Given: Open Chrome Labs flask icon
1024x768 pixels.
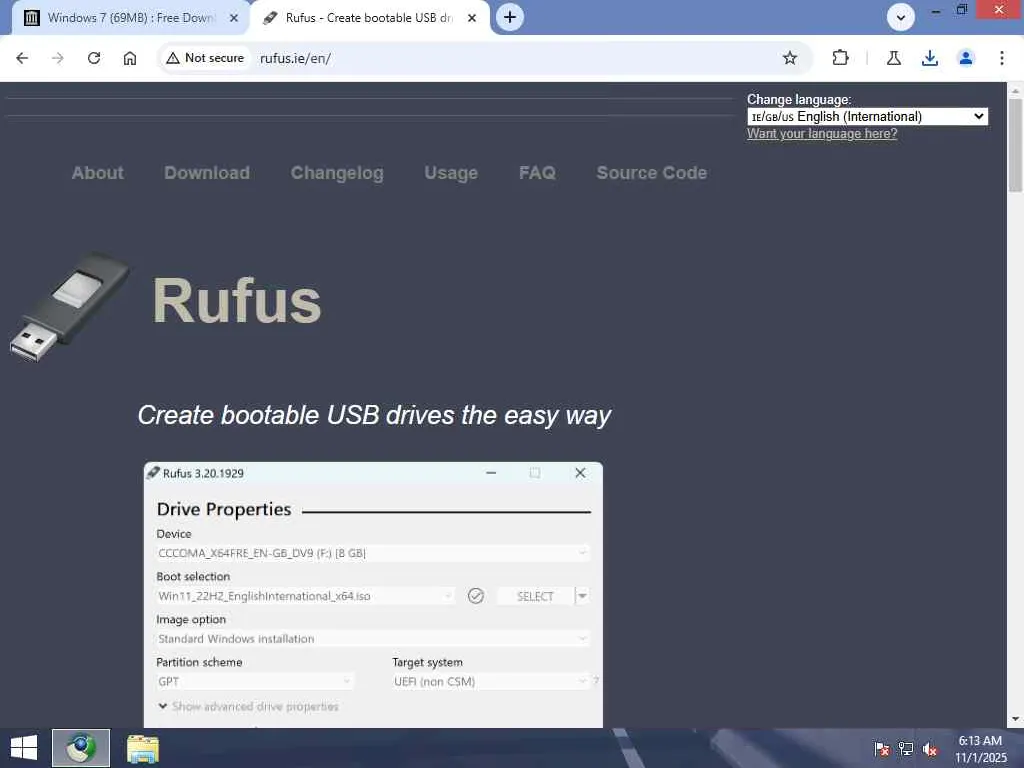Looking at the screenshot, I should 893,58.
